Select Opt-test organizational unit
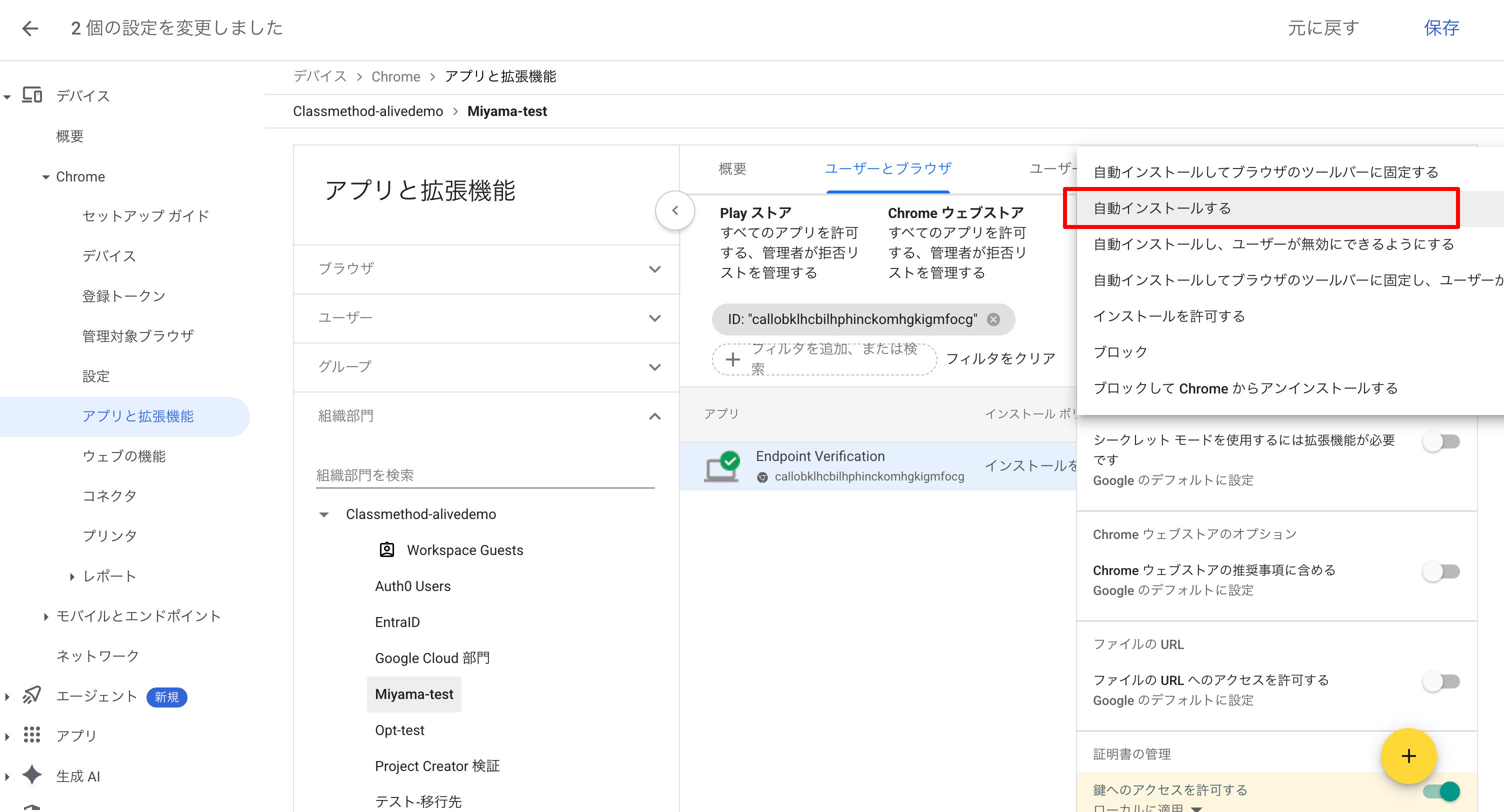The width and height of the screenshot is (1504, 812). (399, 730)
